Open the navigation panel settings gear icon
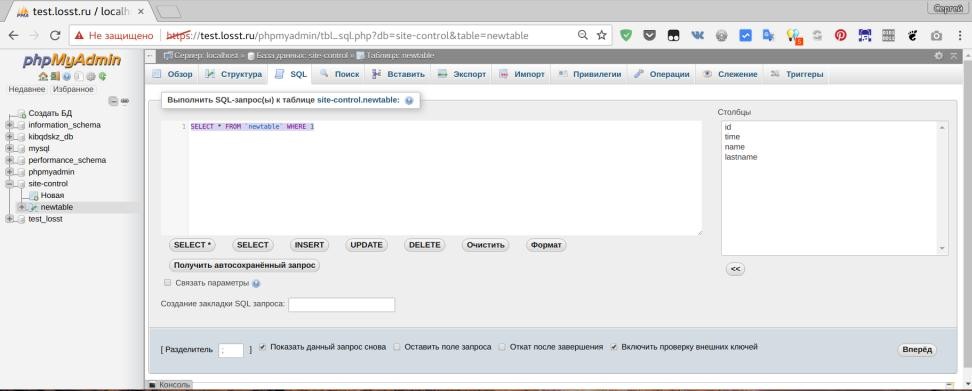 [x=91, y=77]
